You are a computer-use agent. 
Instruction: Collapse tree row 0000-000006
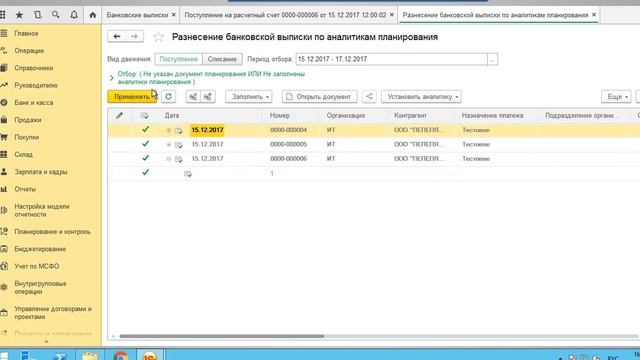[x=169, y=159]
